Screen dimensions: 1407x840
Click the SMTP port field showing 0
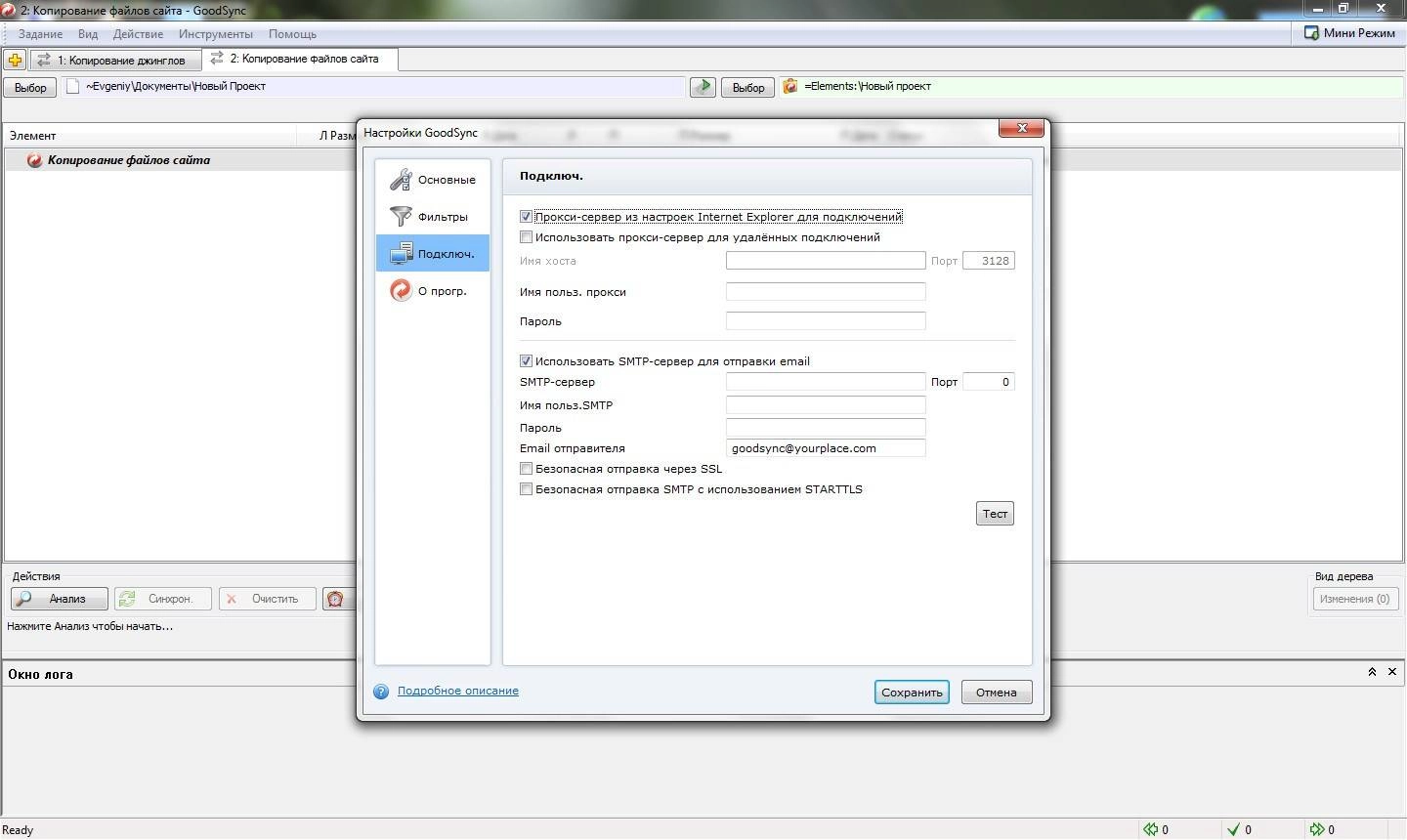point(989,382)
